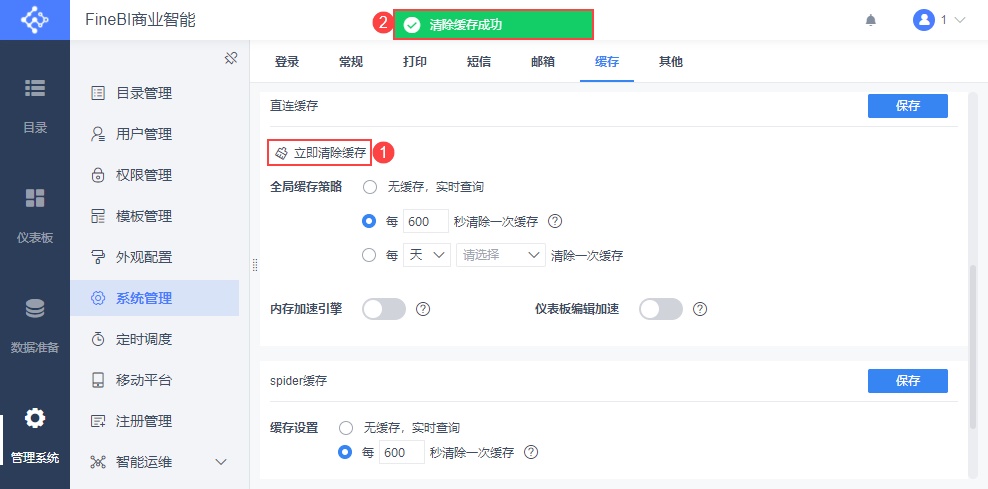
Task: Click help icon beside 内存加速引擎
Action: point(423,309)
